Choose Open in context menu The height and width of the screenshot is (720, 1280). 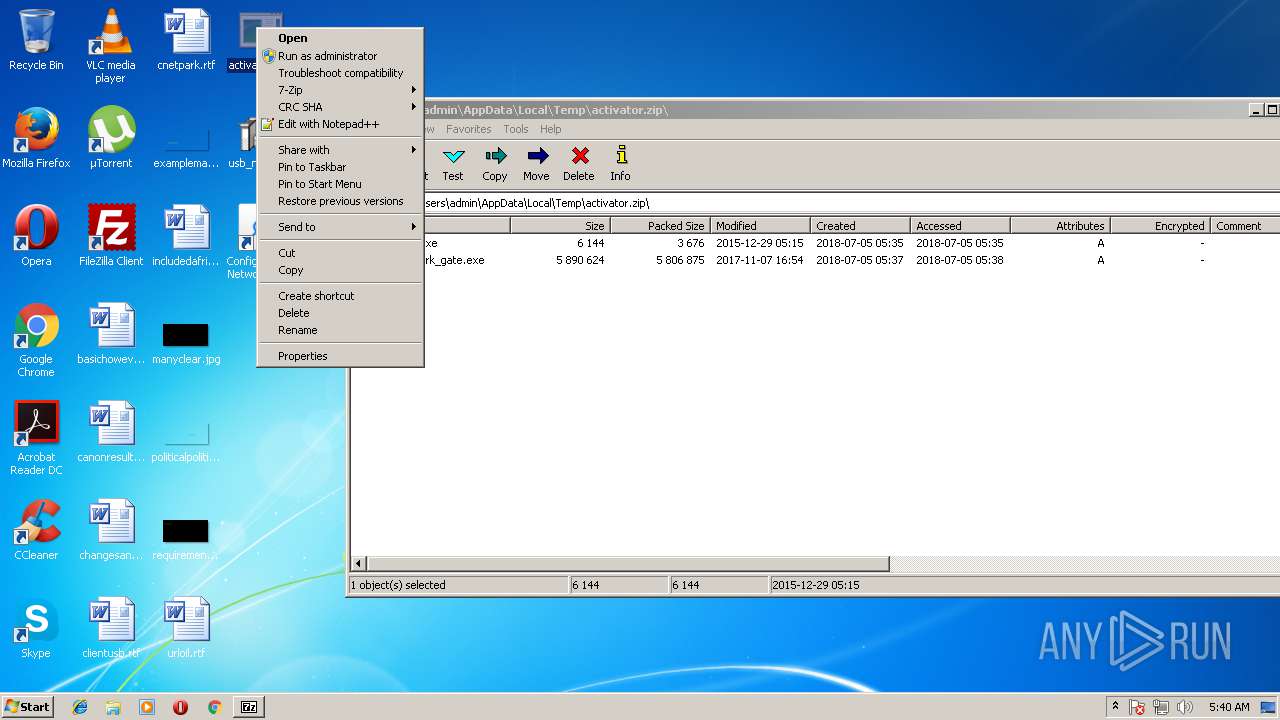click(x=341, y=38)
